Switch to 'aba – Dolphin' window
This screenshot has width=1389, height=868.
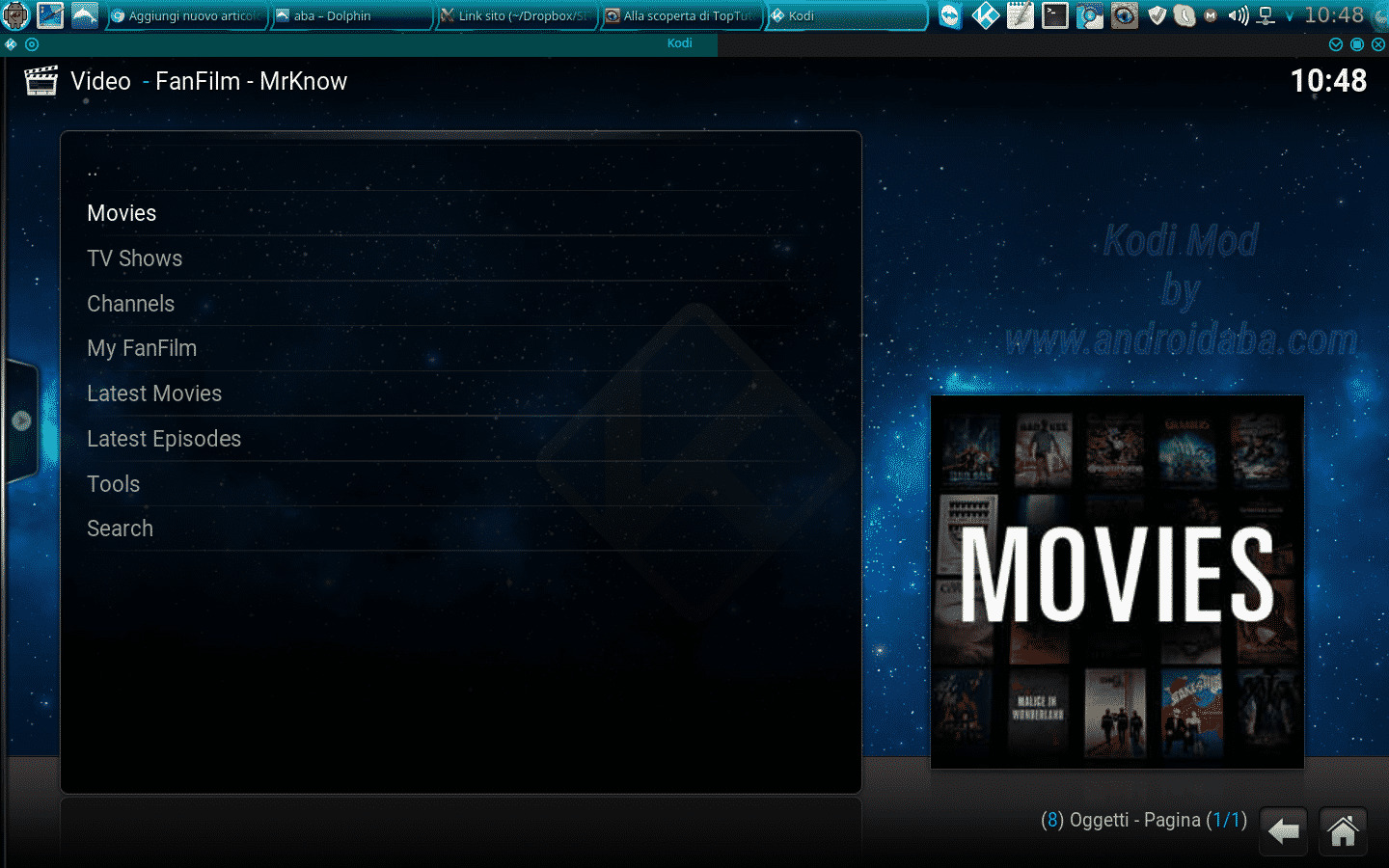point(352,15)
